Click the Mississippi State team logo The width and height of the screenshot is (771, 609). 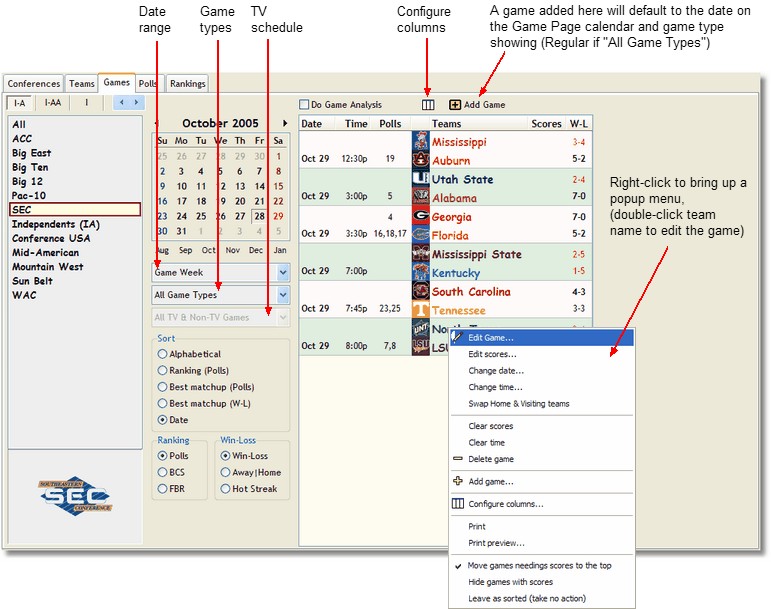pos(420,253)
